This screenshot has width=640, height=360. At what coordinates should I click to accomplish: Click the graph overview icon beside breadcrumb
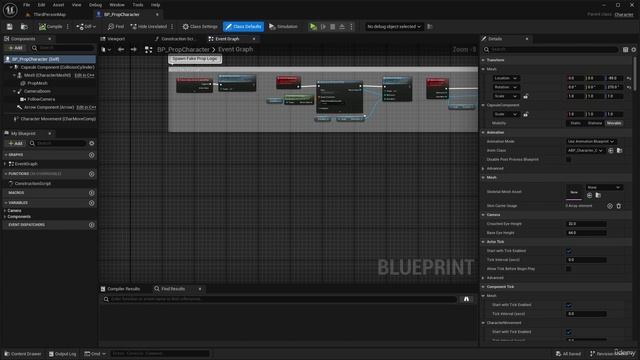pos(149,49)
